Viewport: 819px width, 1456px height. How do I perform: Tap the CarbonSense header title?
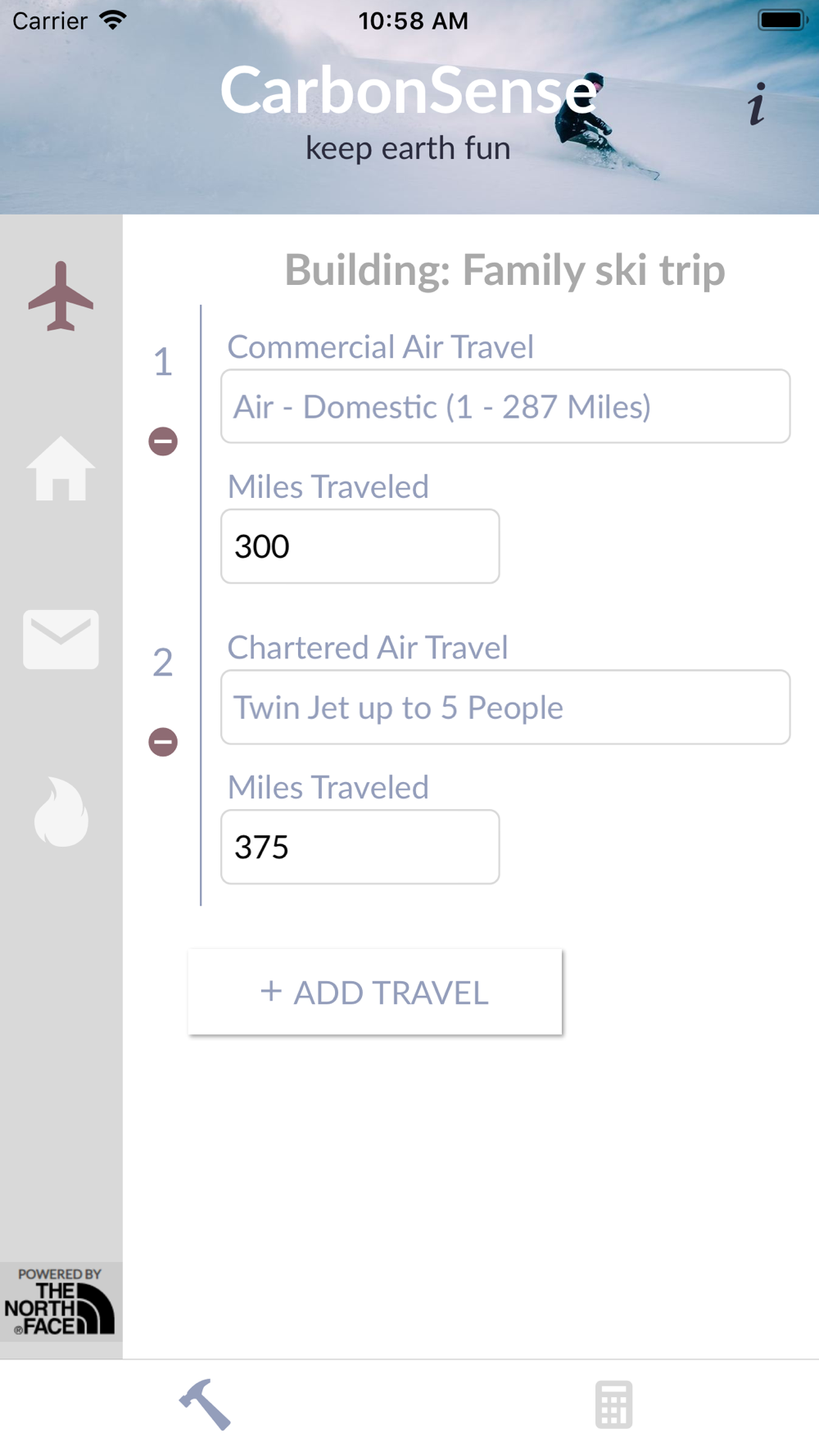[x=408, y=90]
